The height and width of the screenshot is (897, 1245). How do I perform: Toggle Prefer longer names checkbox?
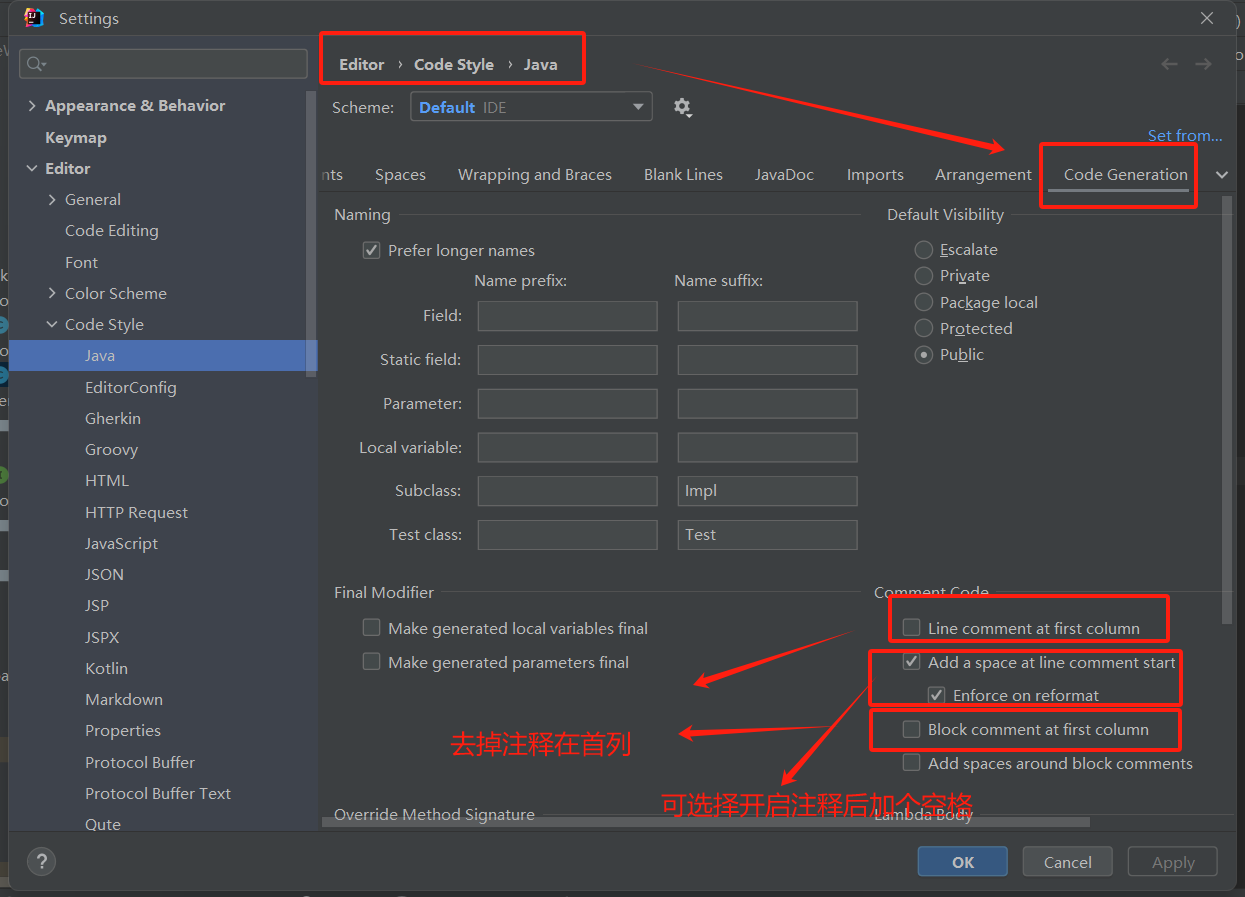coord(371,250)
